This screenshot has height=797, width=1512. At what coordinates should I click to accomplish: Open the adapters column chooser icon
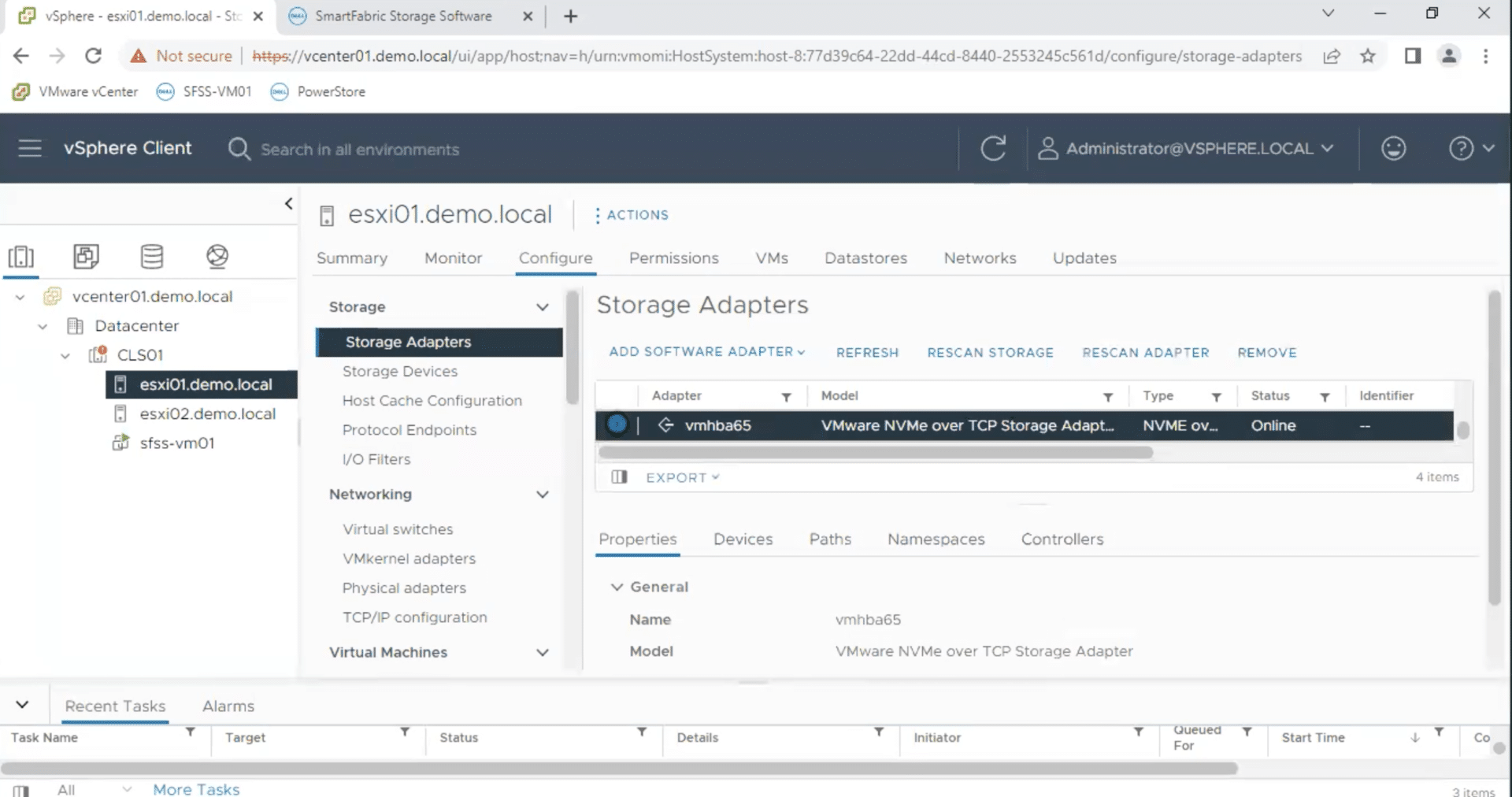point(619,476)
